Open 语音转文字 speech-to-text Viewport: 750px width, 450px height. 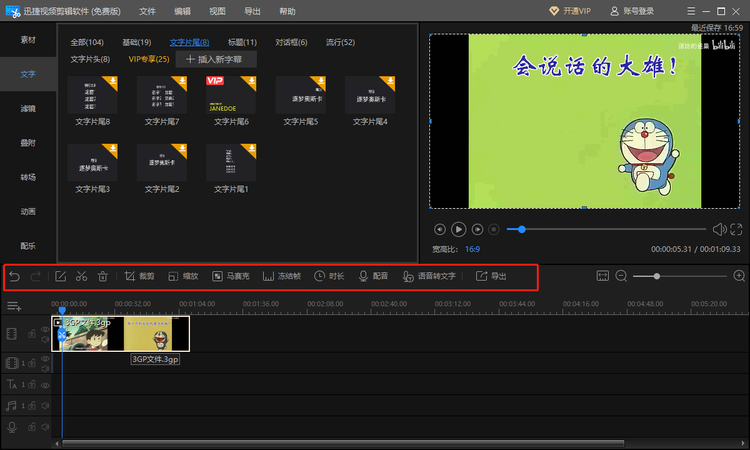click(x=429, y=276)
